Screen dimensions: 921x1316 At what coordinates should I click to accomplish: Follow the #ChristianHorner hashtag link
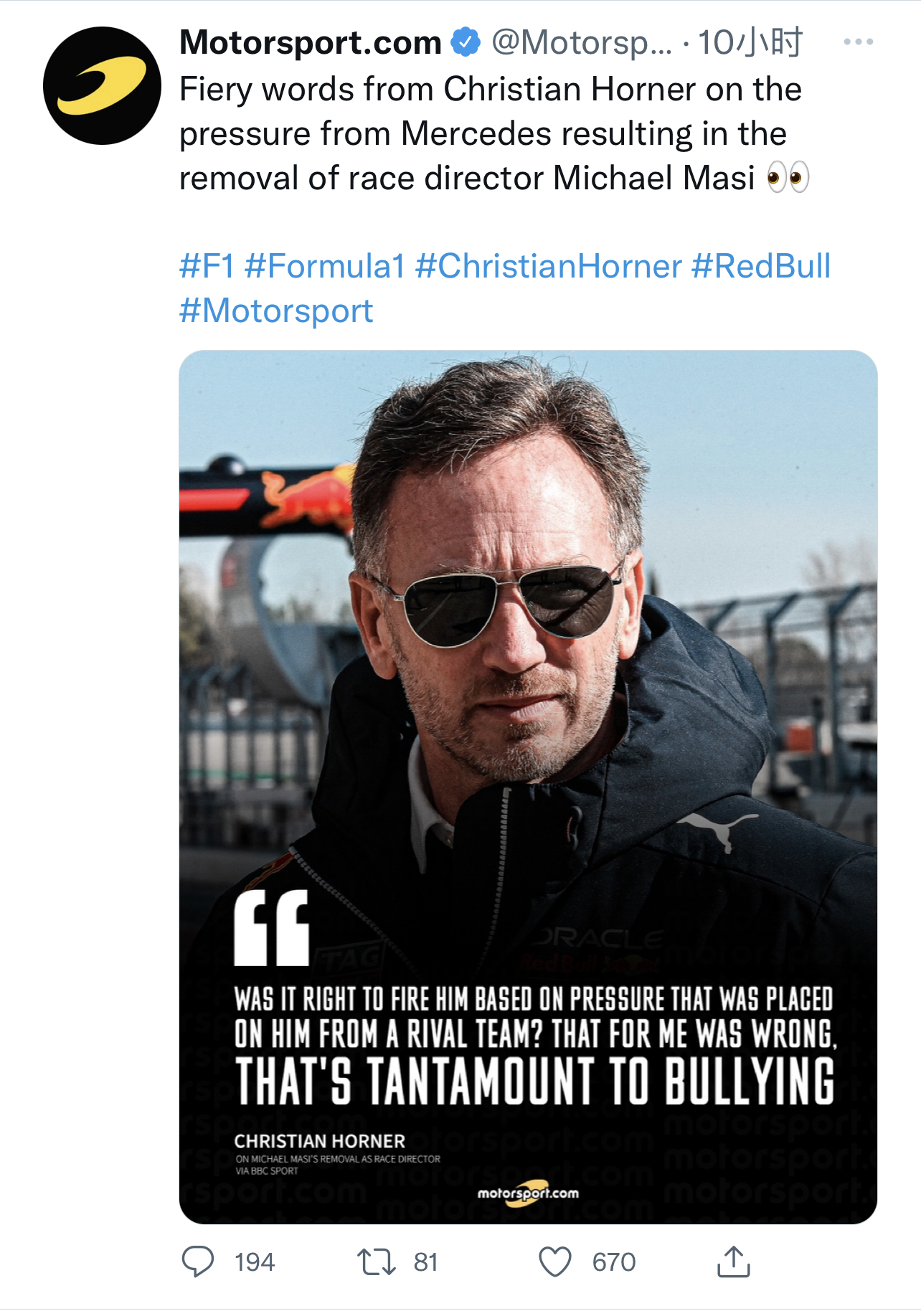coord(548,266)
